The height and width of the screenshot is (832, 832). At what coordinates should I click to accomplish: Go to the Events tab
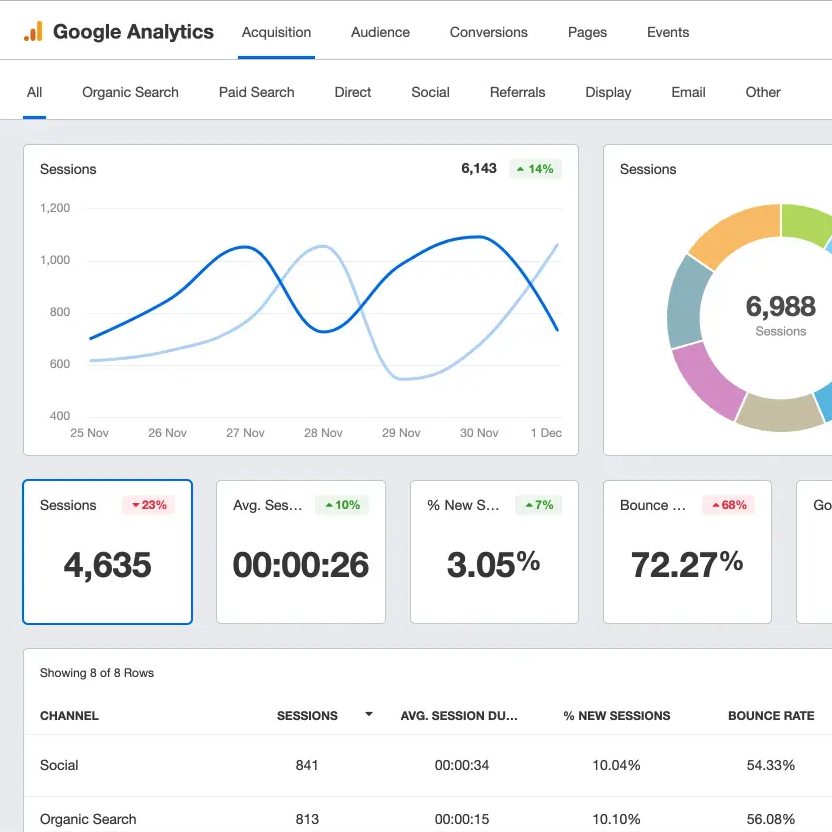(667, 32)
